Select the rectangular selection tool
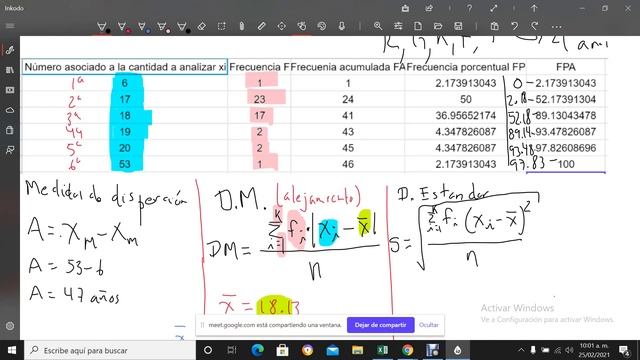Screen dimensions: 640x360 click(222, 27)
